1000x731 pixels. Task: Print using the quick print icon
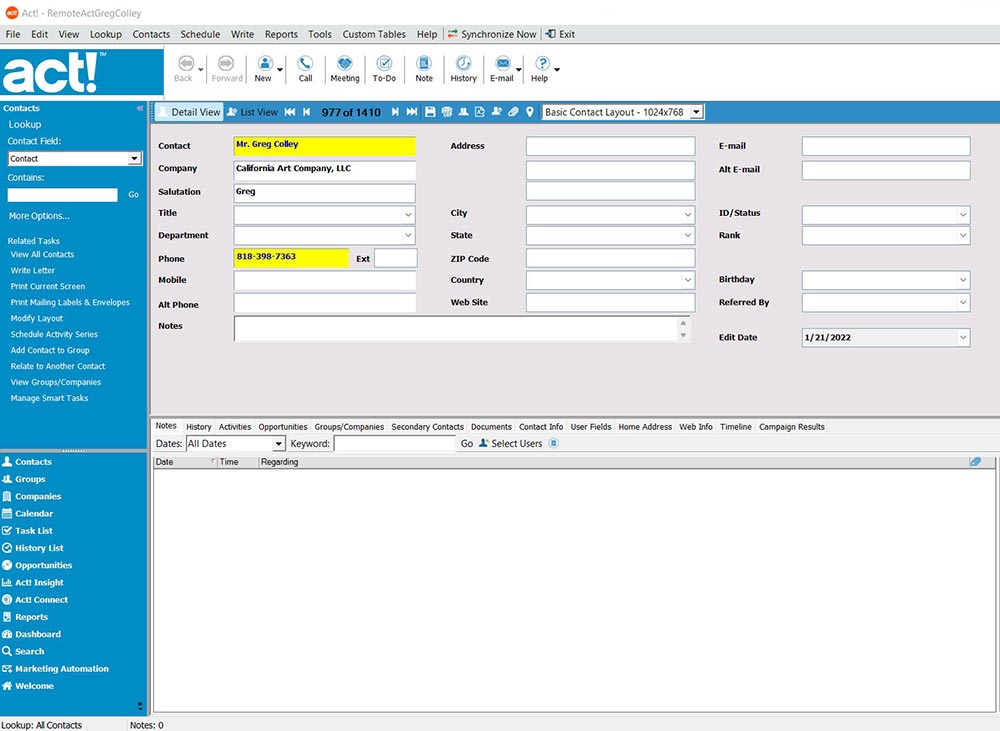447,112
